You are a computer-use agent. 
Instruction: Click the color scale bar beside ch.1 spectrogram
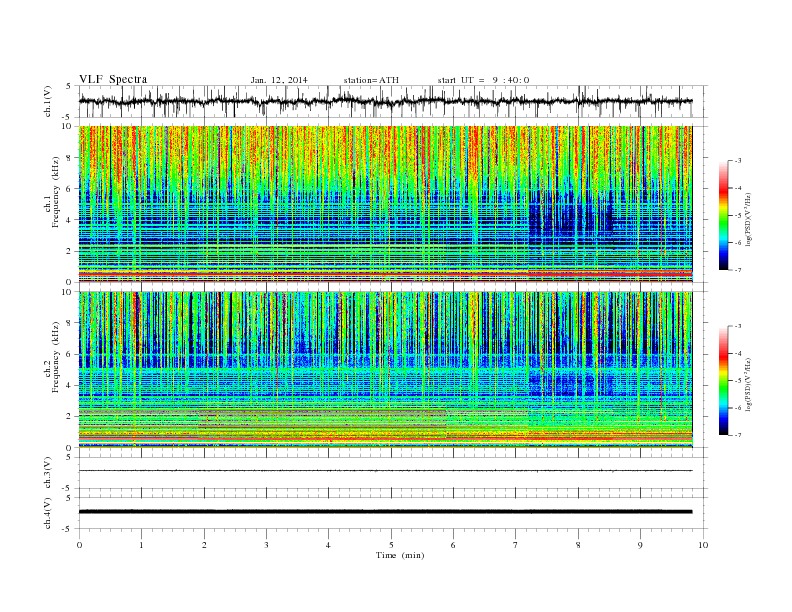[x=723, y=216]
